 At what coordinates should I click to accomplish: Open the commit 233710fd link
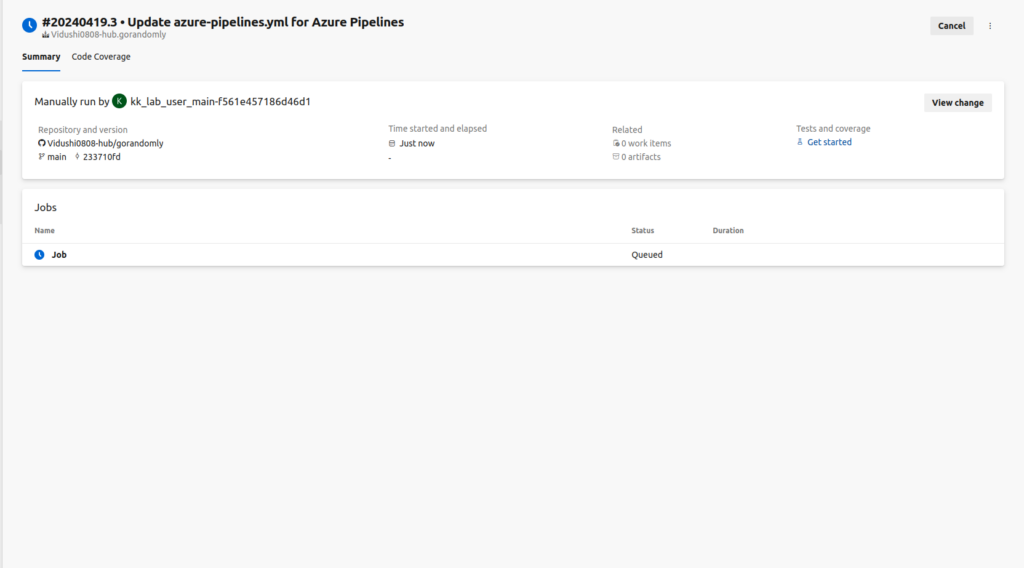101,157
